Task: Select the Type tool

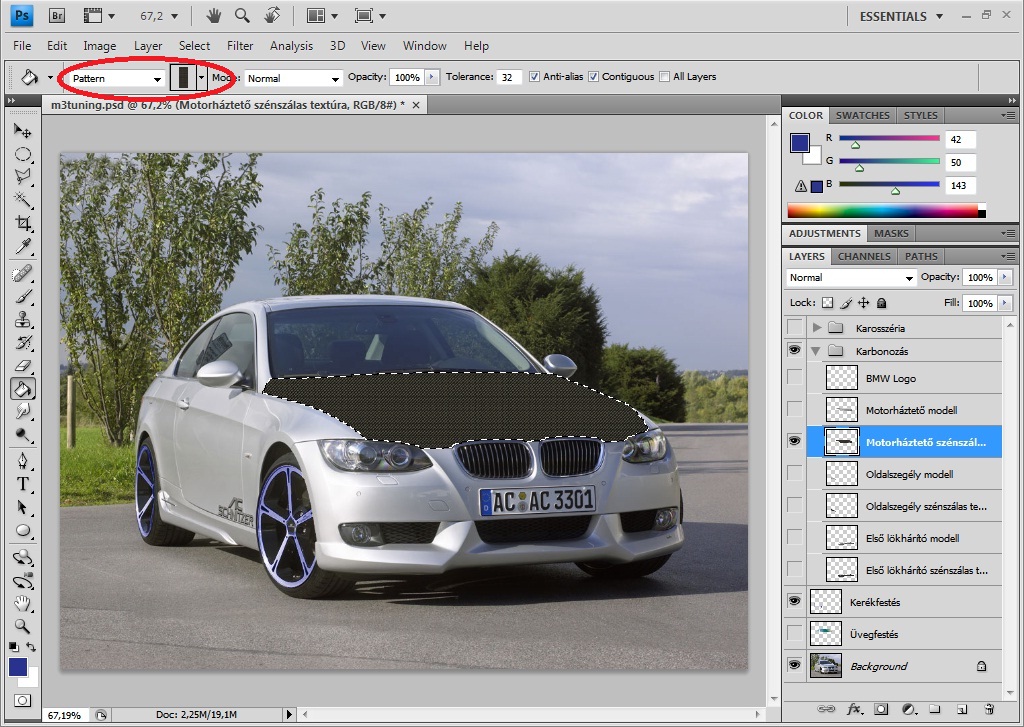Action: tap(23, 484)
